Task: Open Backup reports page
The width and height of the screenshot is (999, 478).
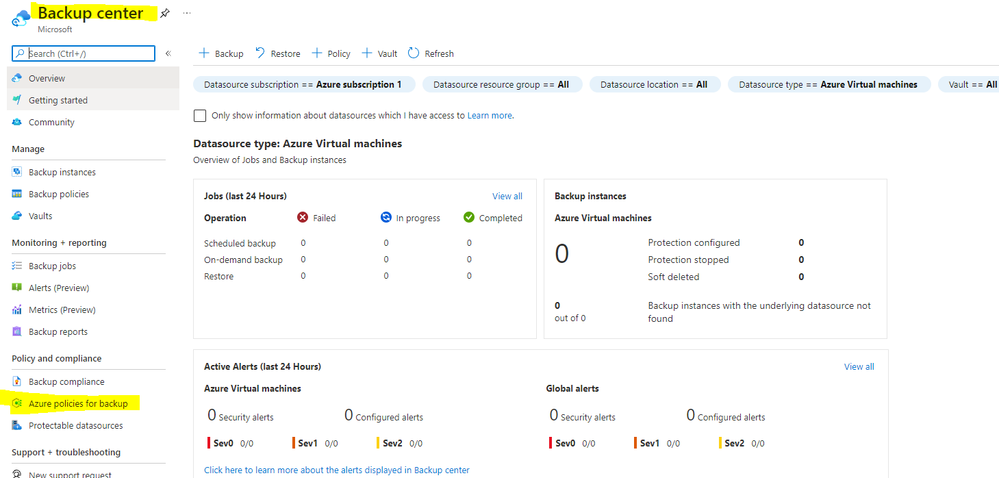Action: pos(58,331)
